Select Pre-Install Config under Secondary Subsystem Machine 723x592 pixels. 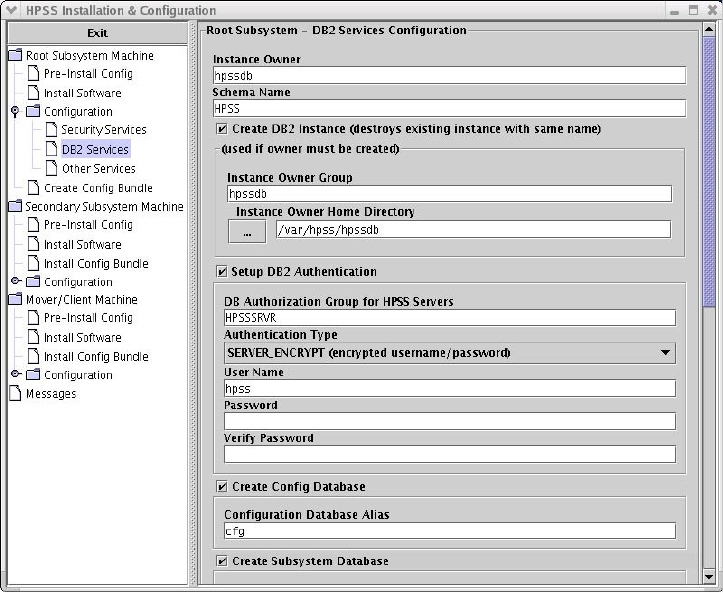click(x=88, y=225)
